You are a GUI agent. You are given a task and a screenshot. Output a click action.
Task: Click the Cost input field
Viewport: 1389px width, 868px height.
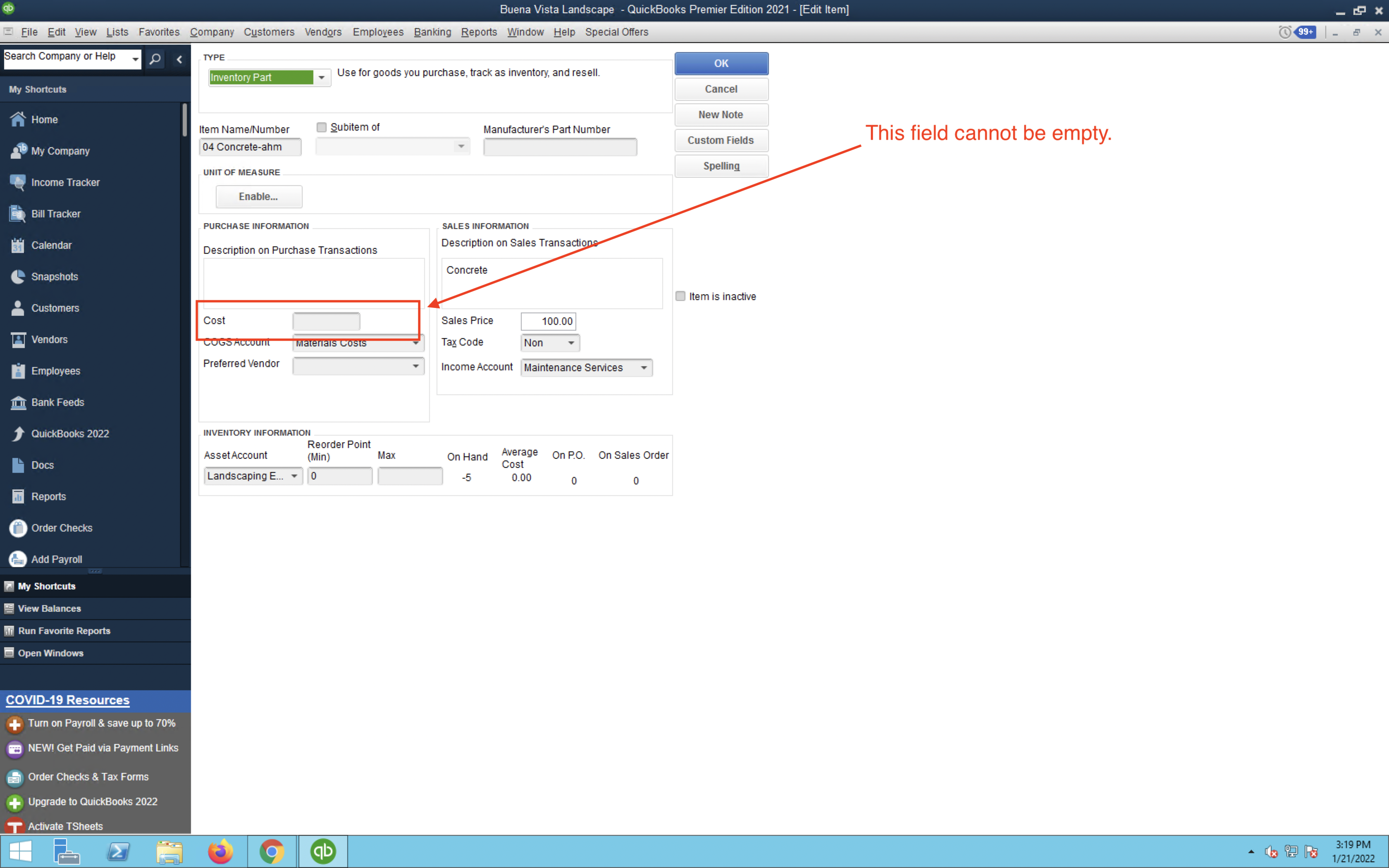tap(326, 321)
